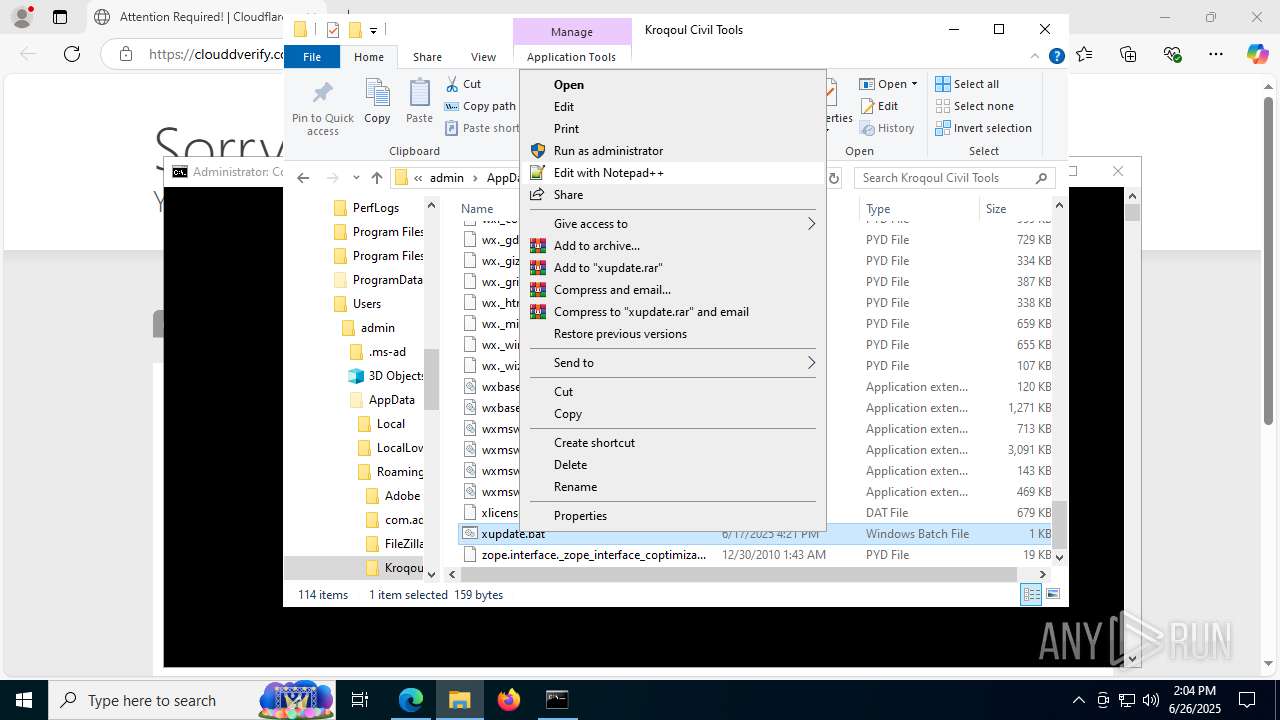Choose Properties in context menu
The height and width of the screenshot is (720, 1280).
[x=674, y=516]
